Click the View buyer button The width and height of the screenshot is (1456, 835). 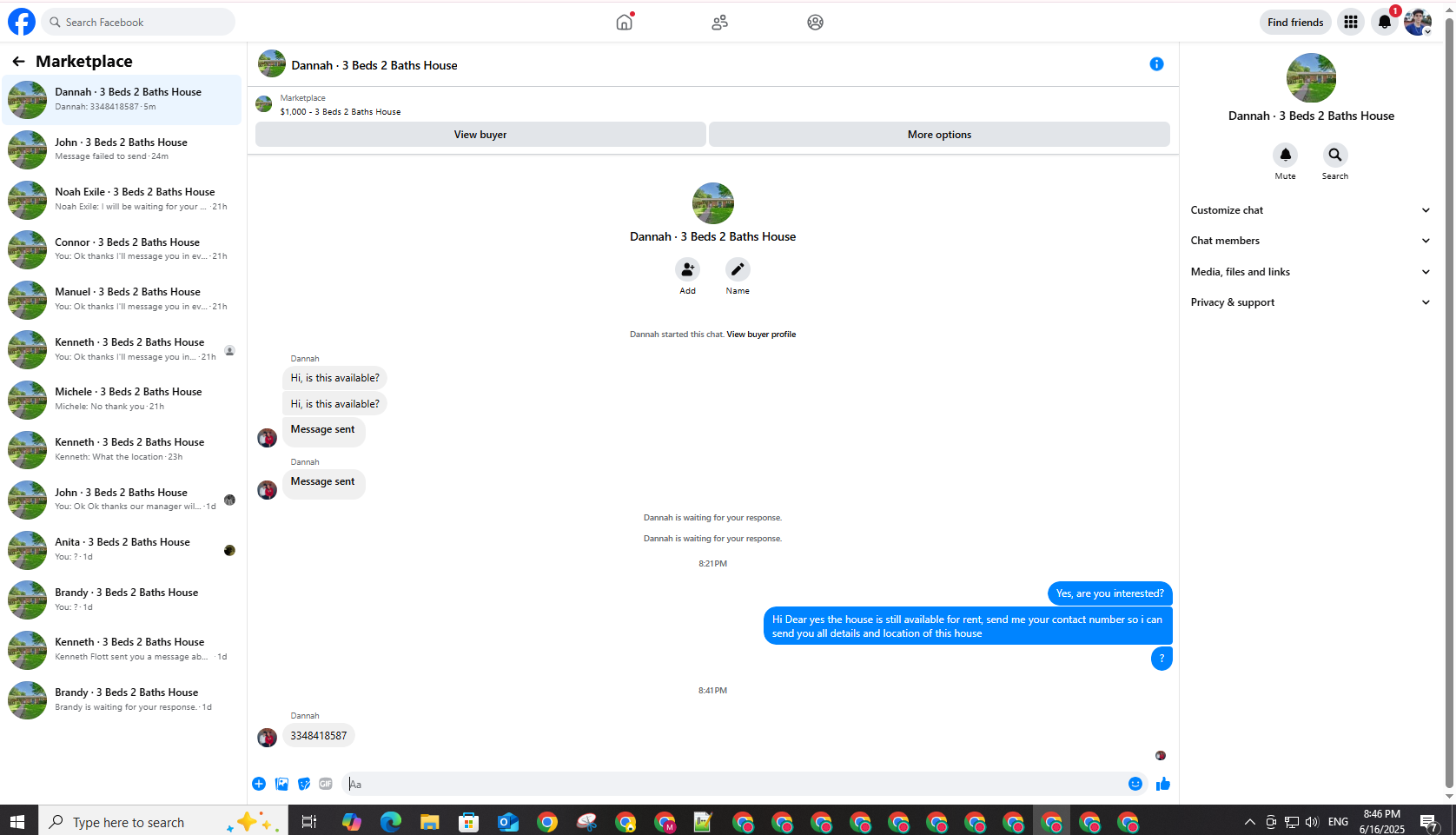tap(480, 135)
